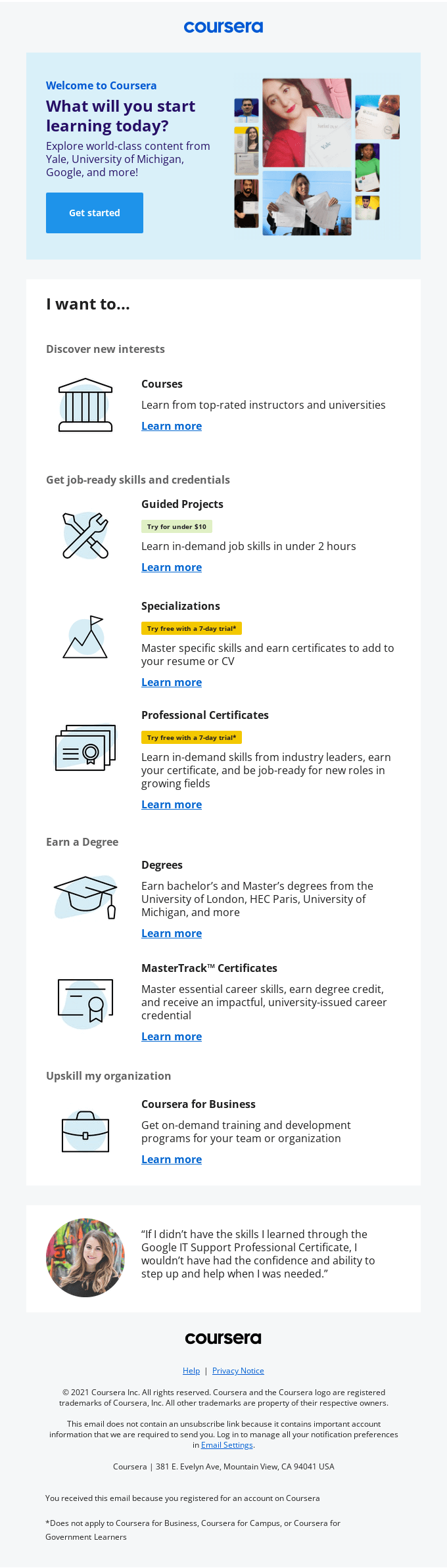The height and width of the screenshot is (1568, 447).
Task: Click the Coursera logo in the footer
Action: [223, 1338]
